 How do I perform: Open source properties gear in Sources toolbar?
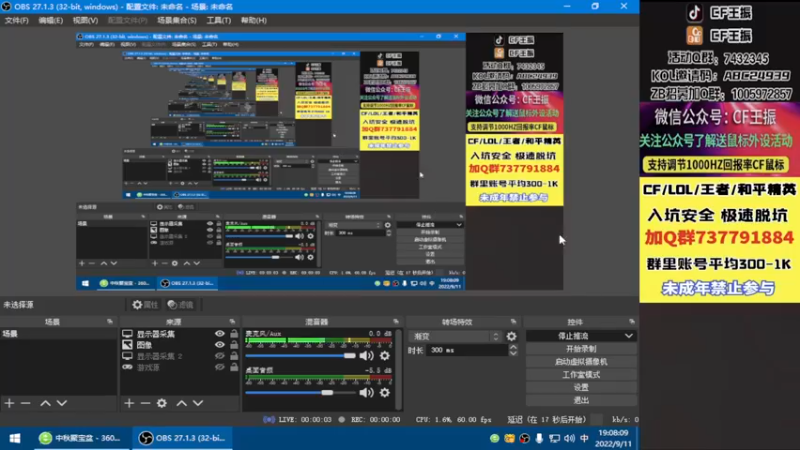click(x=162, y=403)
